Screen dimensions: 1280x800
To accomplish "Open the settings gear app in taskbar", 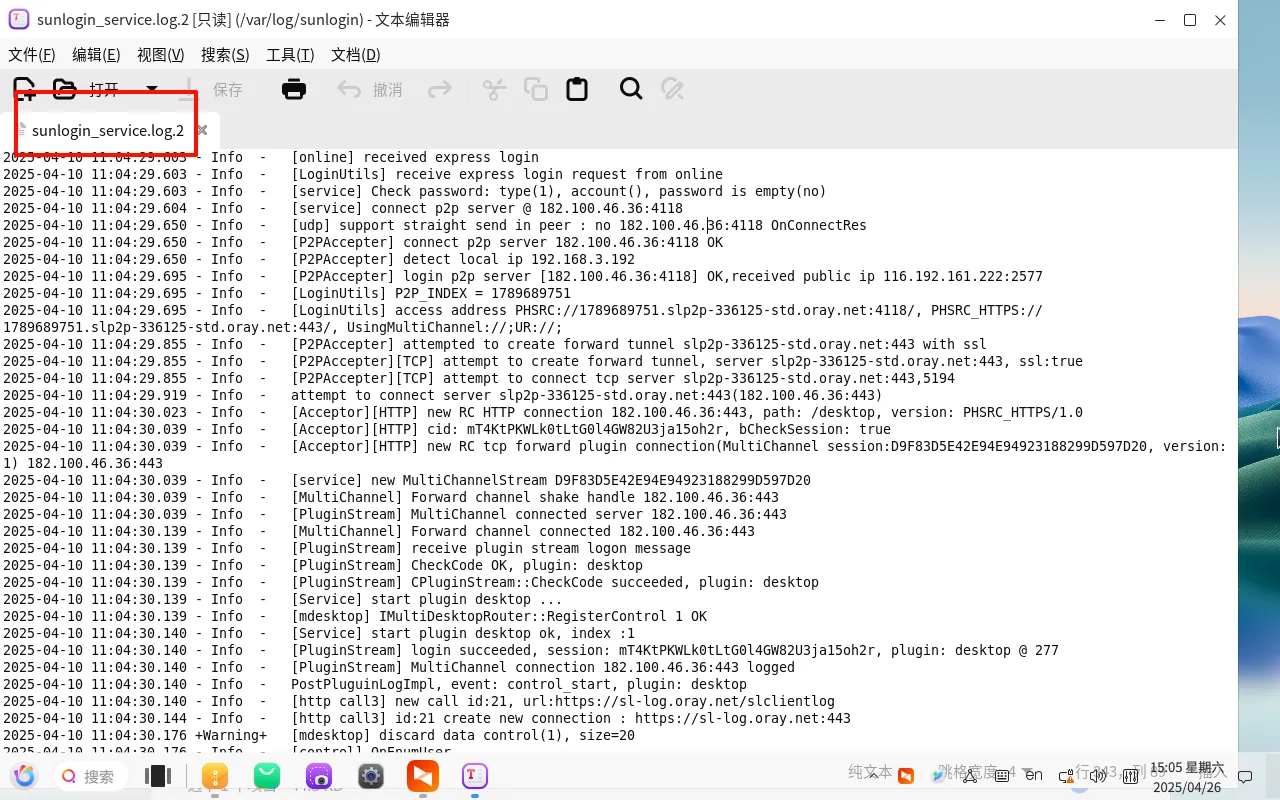I will click(x=371, y=775).
